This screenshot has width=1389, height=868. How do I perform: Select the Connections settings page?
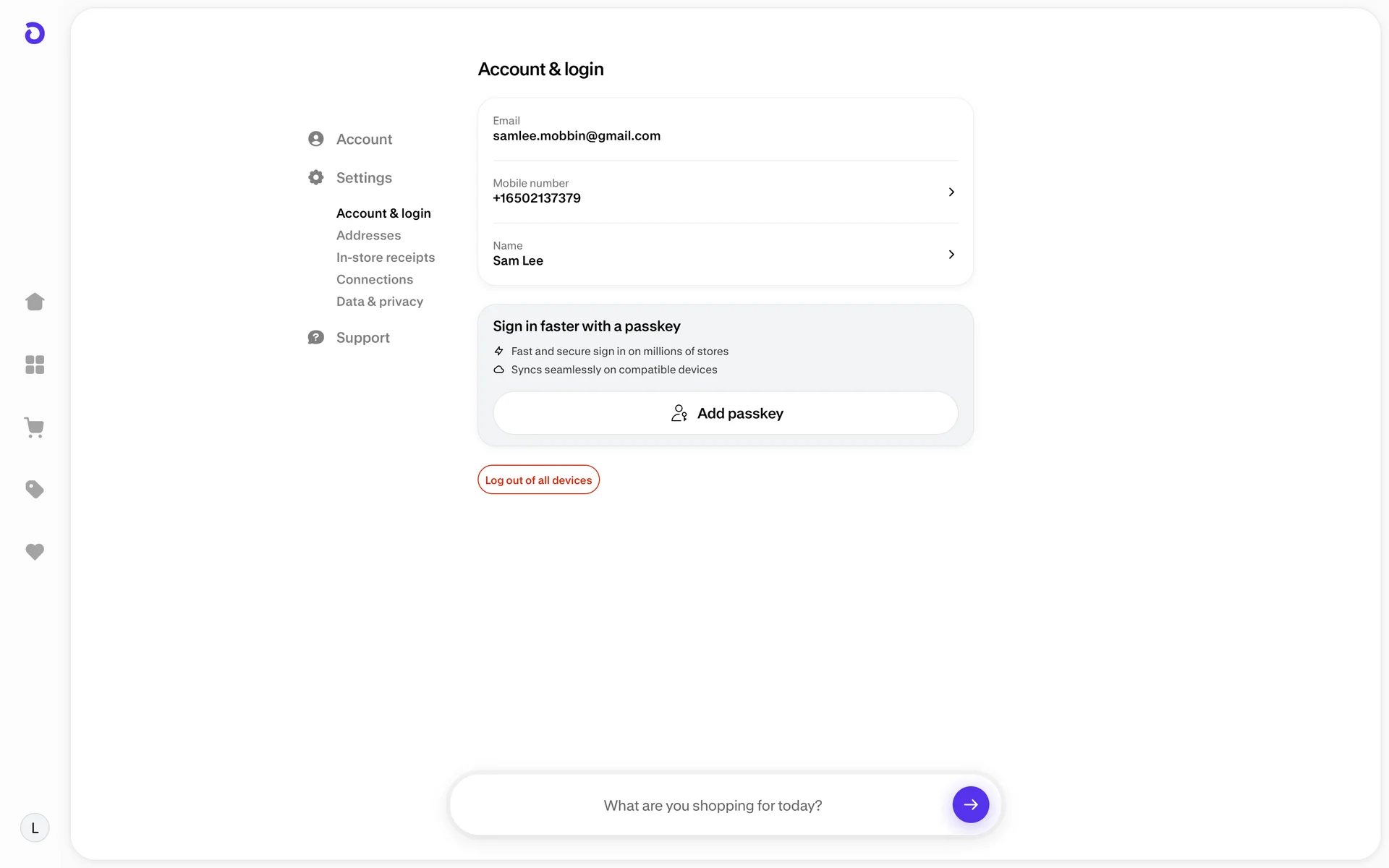[375, 279]
